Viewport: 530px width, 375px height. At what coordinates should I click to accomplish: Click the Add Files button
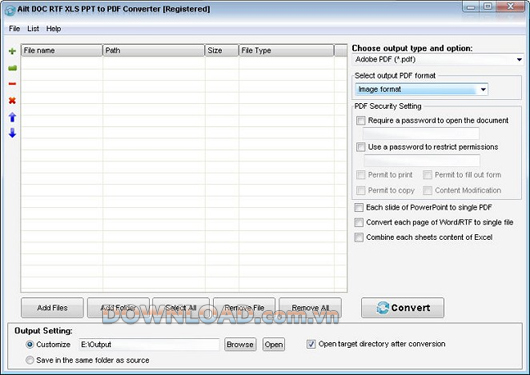[x=52, y=308]
